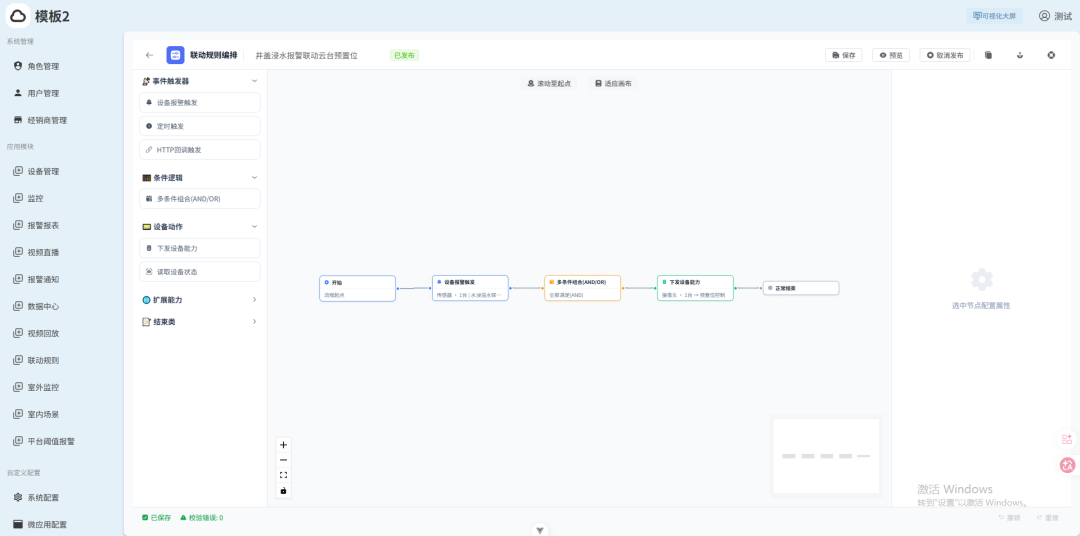Click the 校验错误: 0 warning indicator
The image size is (1080, 536).
pyautogui.click(x=202, y=517)
